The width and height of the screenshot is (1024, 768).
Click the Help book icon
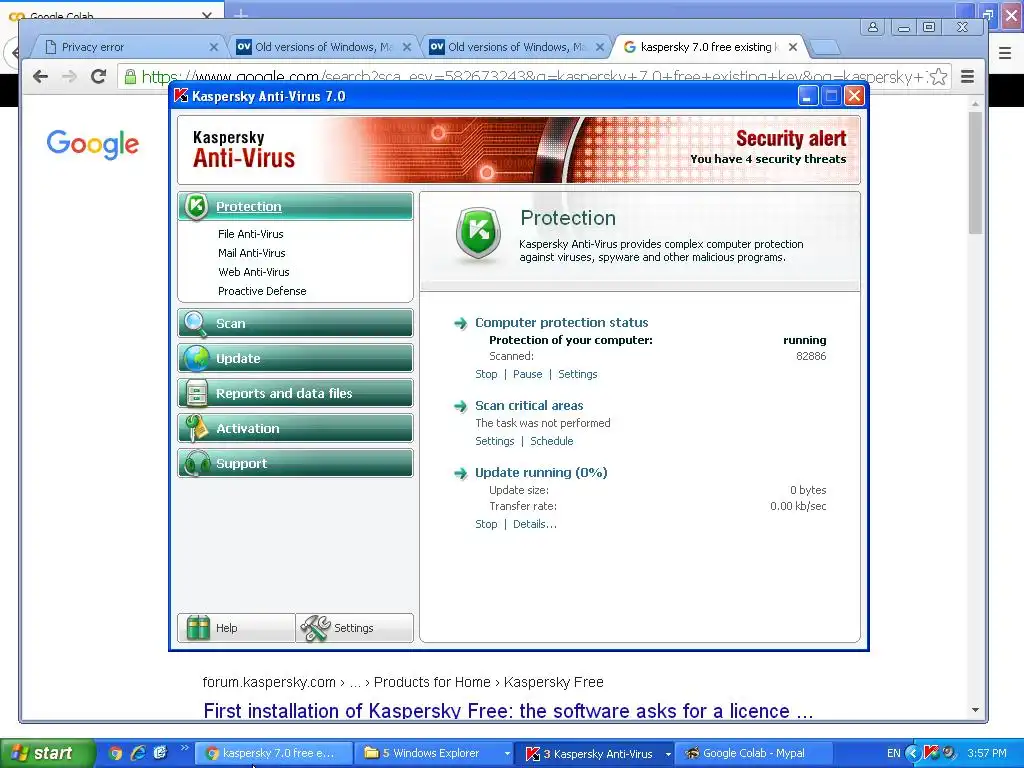197,628
